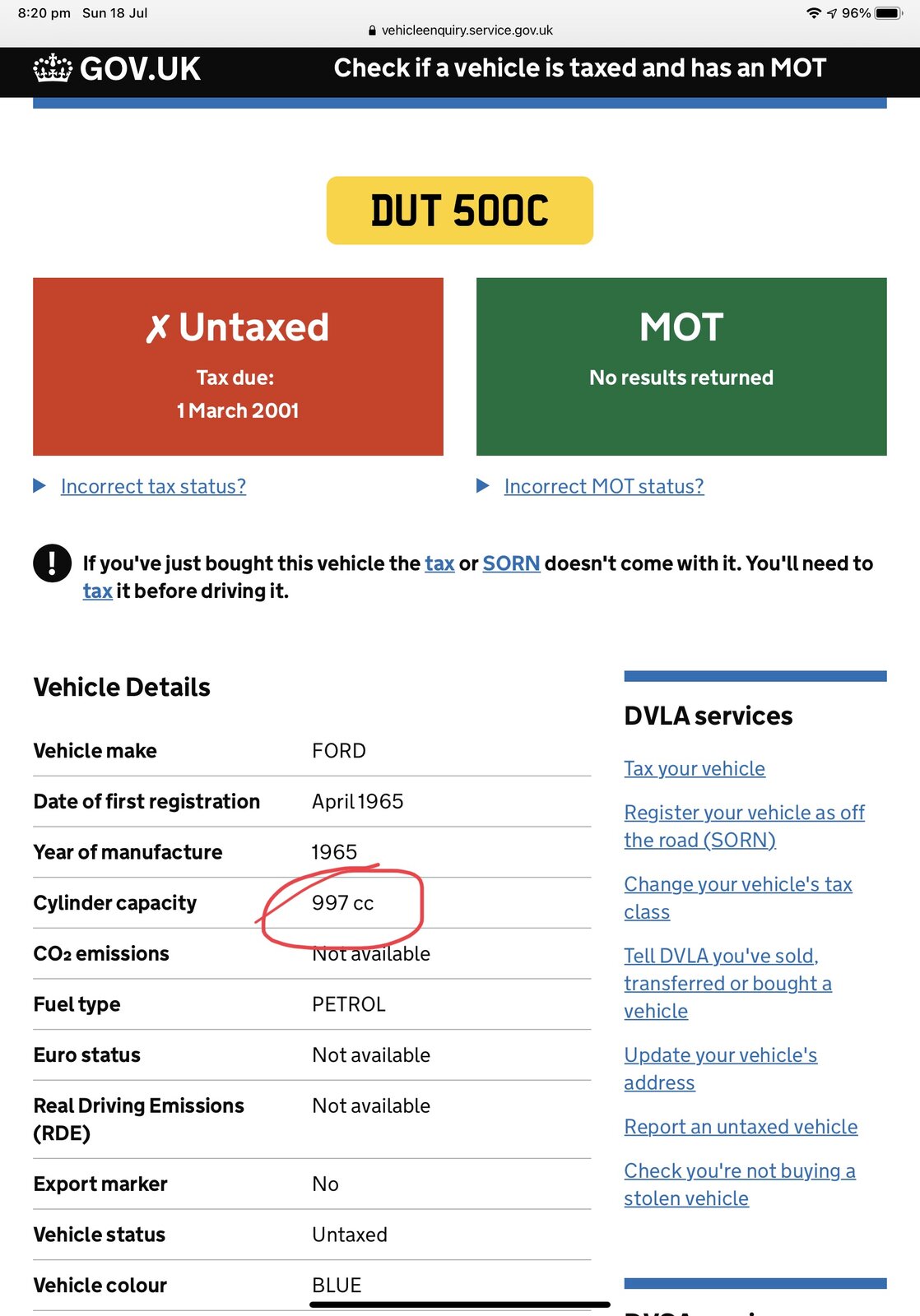The height and width of the screenshot is (1316, 920).
Task: Open the Tax your vehicle link
Action: [695, 768]
